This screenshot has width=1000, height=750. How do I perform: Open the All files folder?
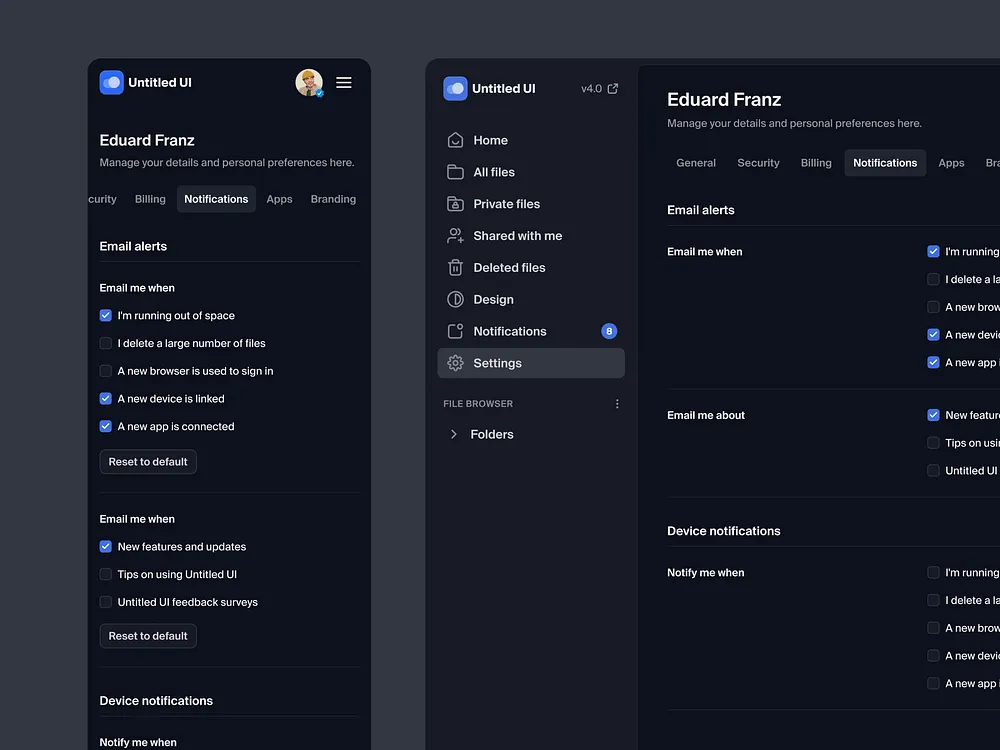495,172
